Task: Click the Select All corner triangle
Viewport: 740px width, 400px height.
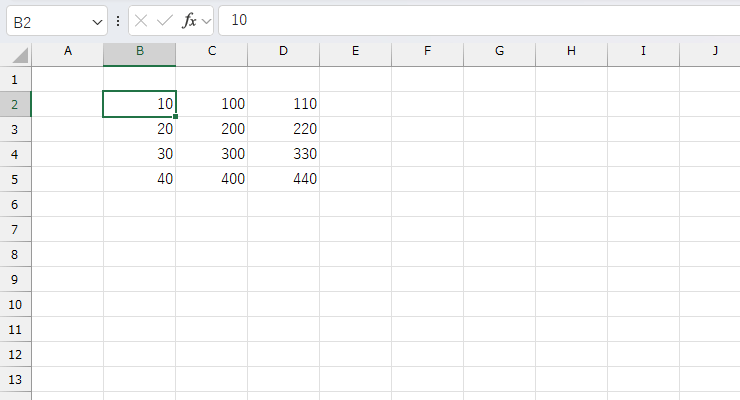Action: pyautogui.click(x=21, y=54)
